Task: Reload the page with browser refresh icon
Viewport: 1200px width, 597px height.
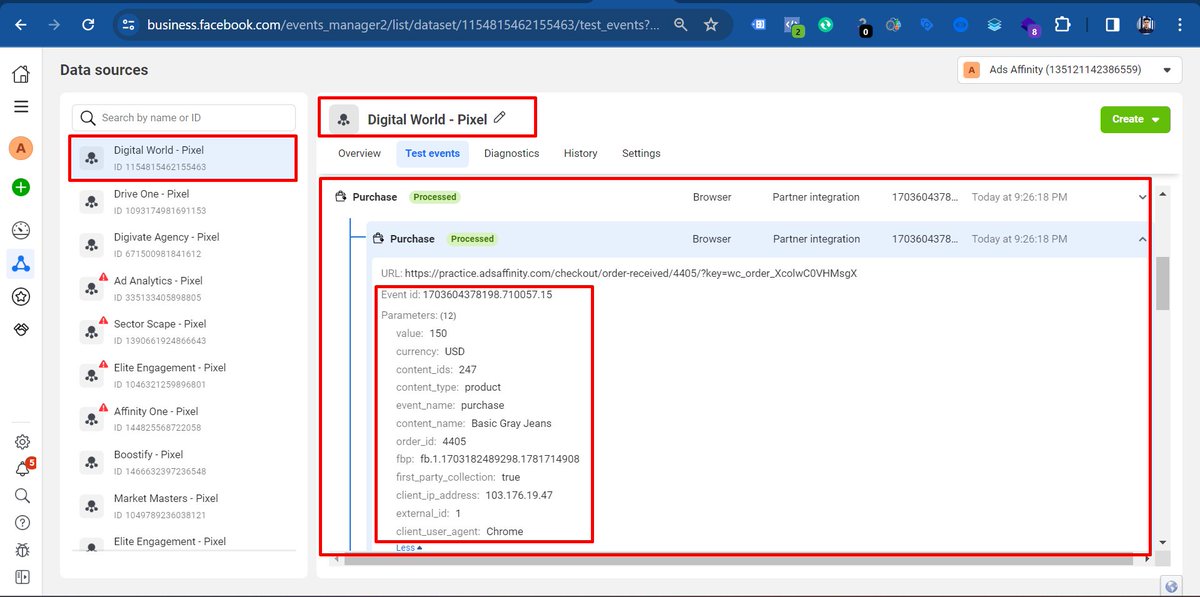Action: [88, 25]
